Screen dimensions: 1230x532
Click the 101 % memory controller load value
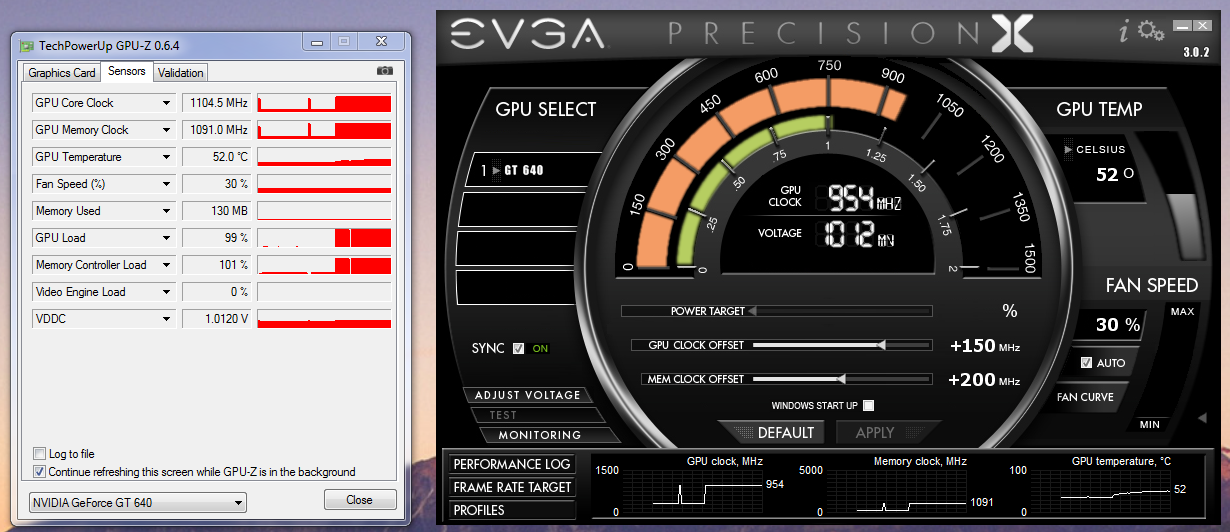tap(215, 265)
